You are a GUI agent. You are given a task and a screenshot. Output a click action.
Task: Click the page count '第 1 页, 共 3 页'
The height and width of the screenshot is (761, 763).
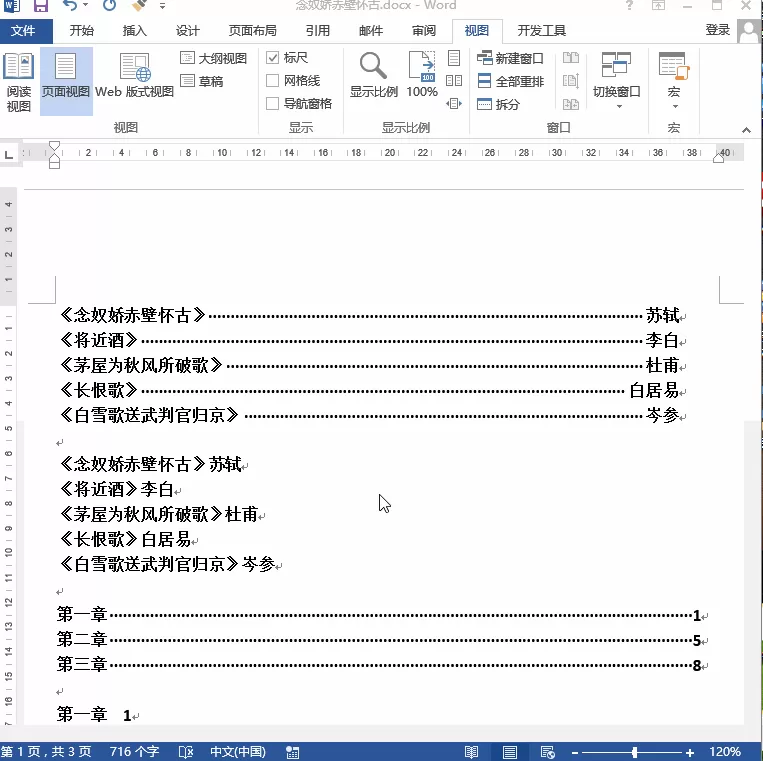[x=46, y=752]
